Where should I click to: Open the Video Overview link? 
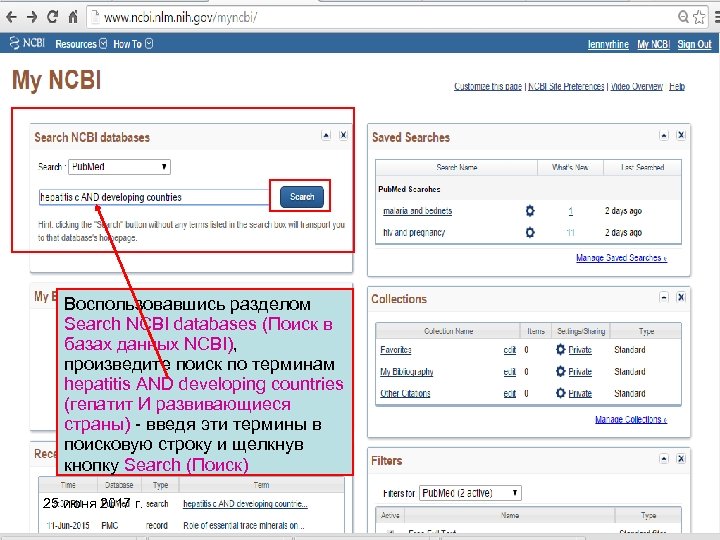click(x=636, y=86)
